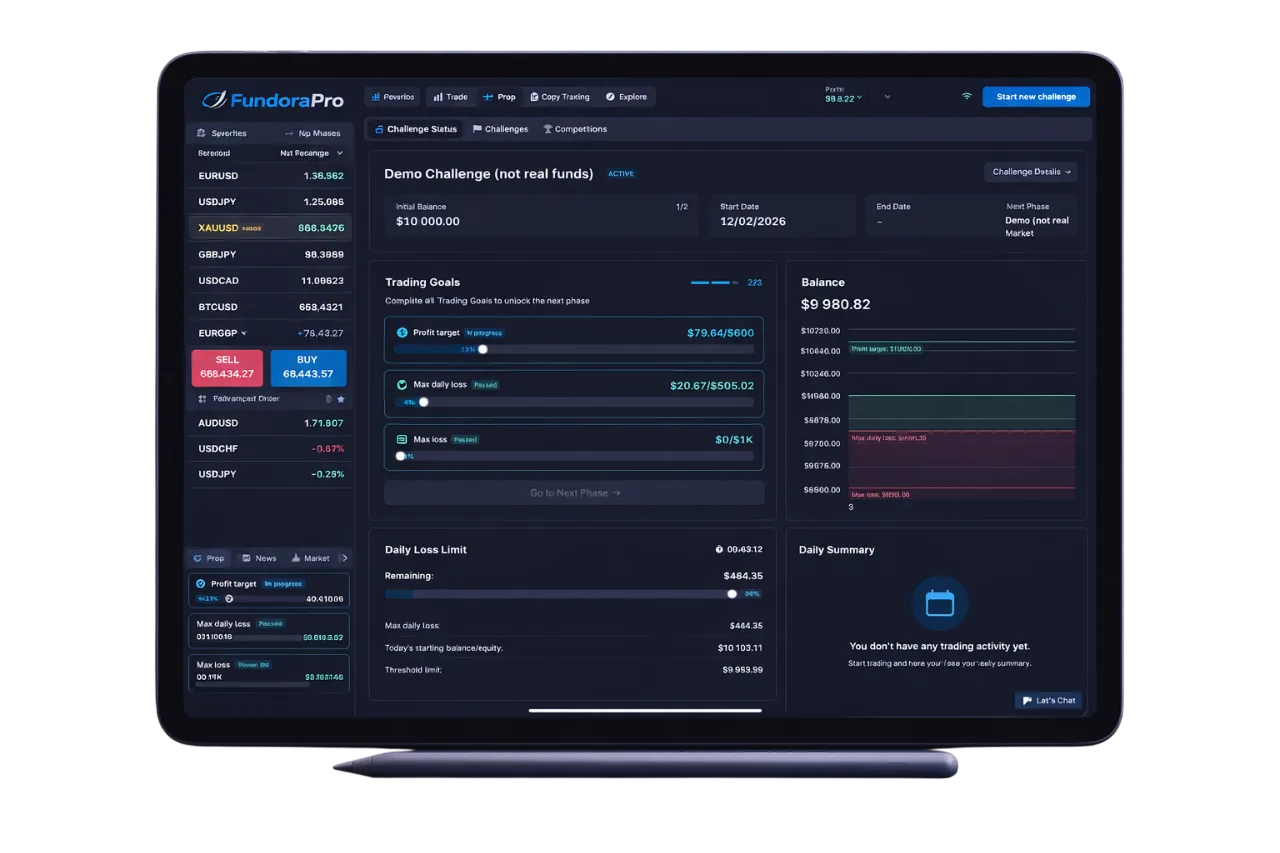Viewport: 1280px width, 853px height.
Task: Click the Max daily loss progress handle
Action: click(x=424, y=402)
